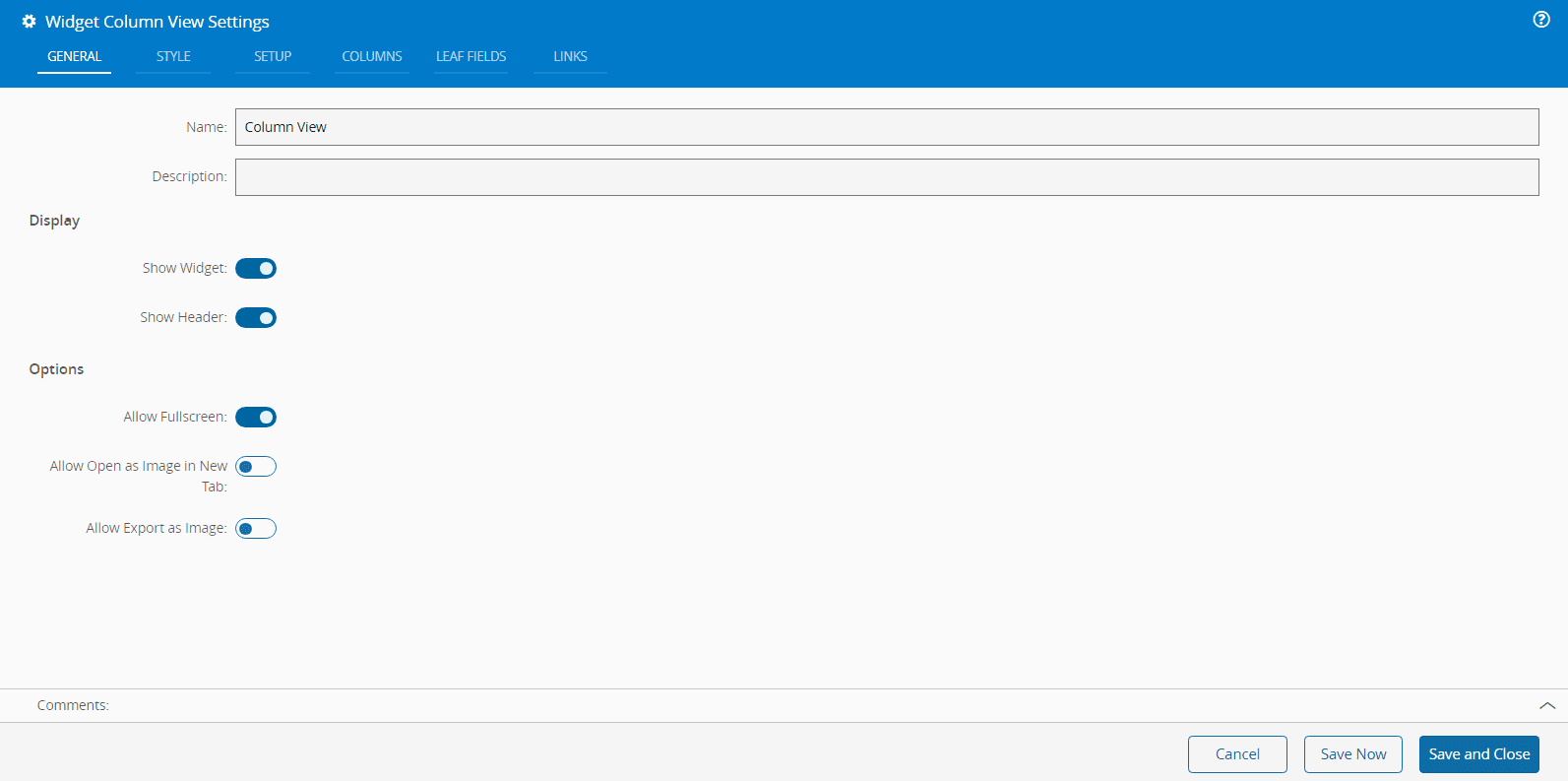The image size is (1568, 781).
Task: Click the Cancel button
Action: [x=1237, y=754]
